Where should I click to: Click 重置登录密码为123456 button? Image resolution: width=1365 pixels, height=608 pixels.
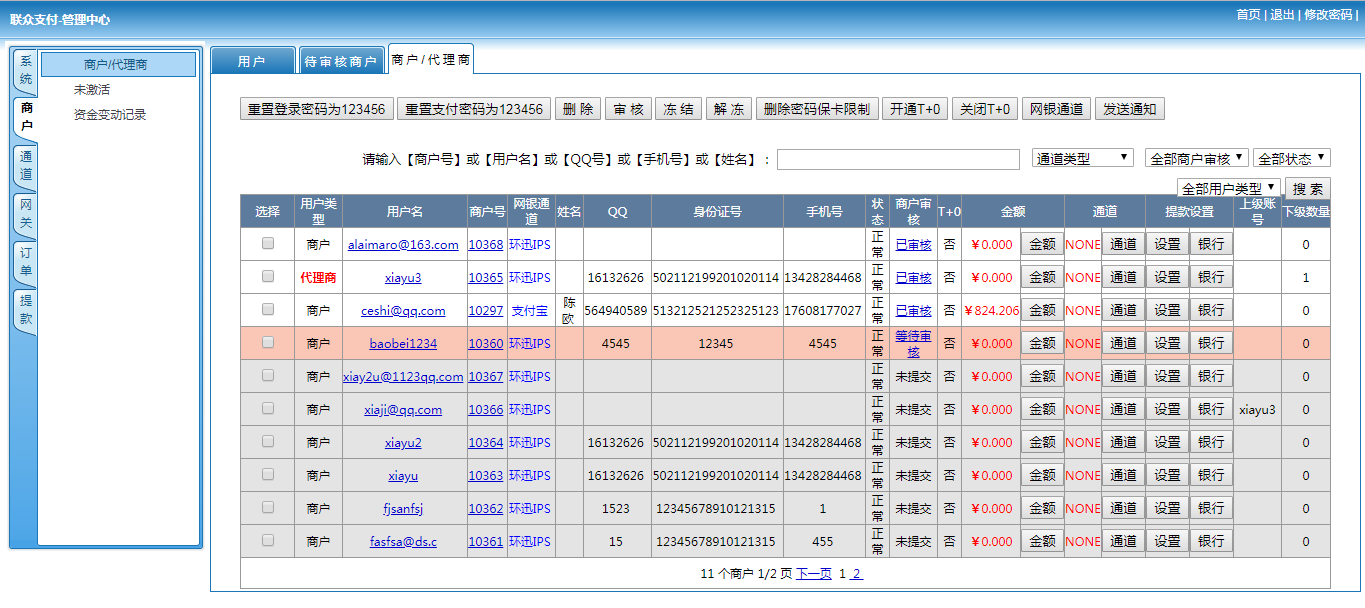click(x=316, y=109)
